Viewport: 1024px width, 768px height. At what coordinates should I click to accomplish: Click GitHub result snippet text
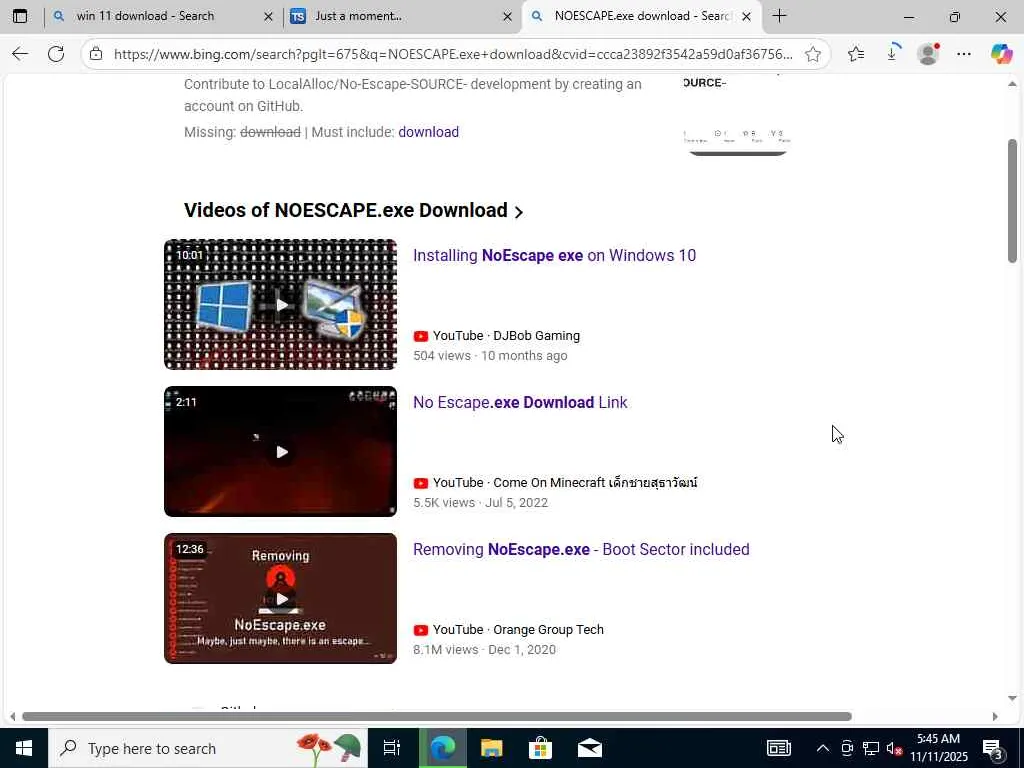point(413,95)
